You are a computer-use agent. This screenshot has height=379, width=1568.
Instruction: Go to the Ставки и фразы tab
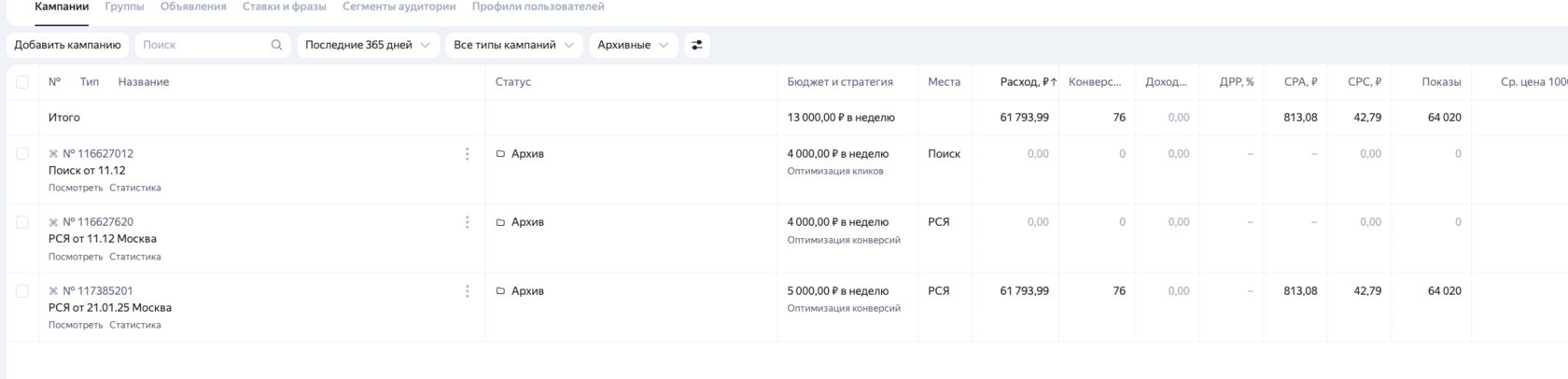284,7
